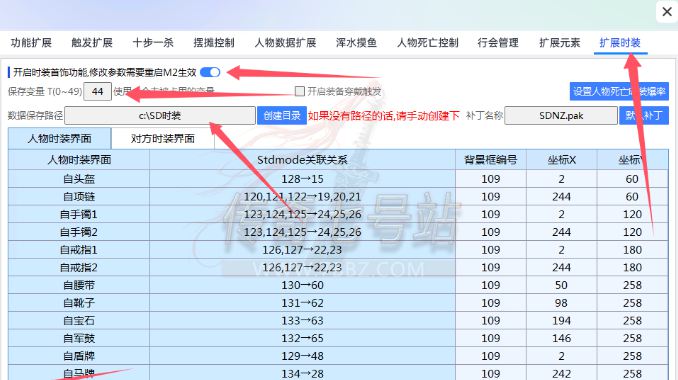678x380 pixels.
Task: Select the 摆摊控制 tab
Action: point(214,43)
